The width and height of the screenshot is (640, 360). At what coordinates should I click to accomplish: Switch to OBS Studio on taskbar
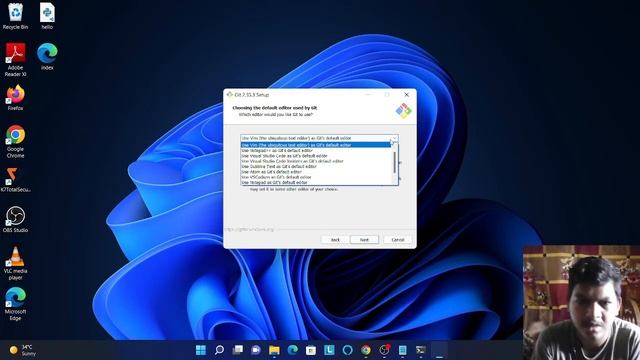click(384, 350)
